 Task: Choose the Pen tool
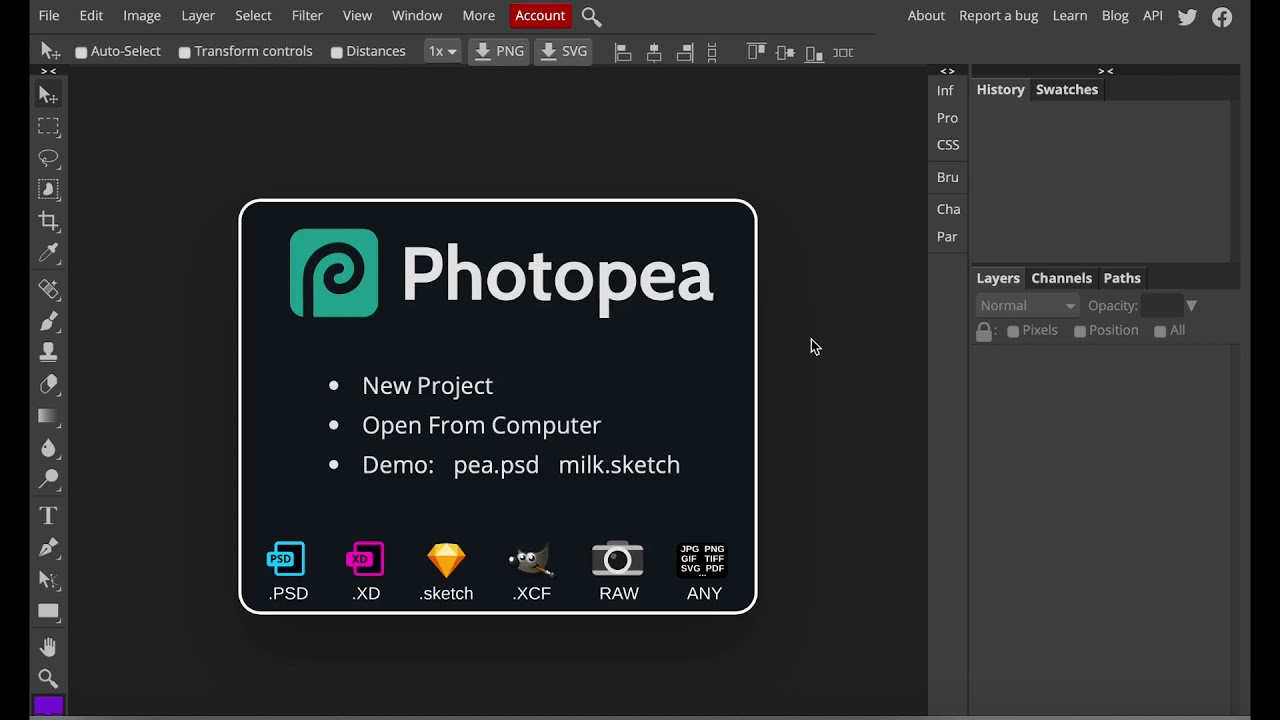click(48, 547)
